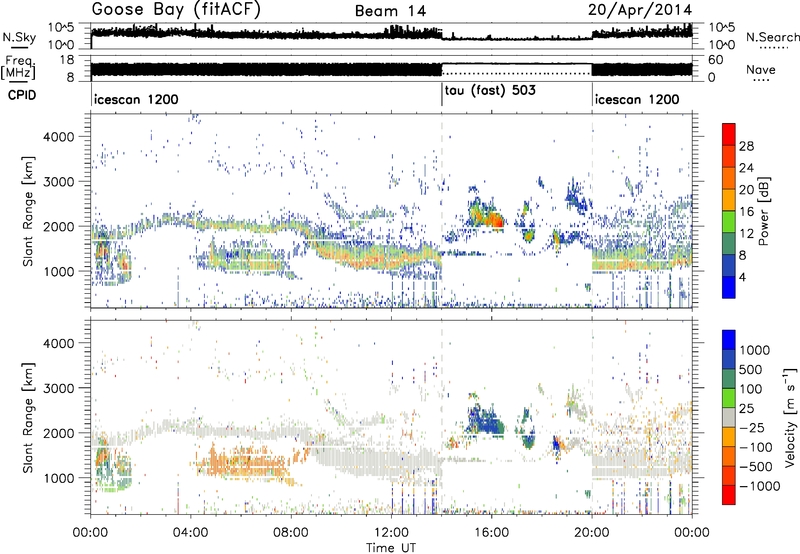Click the '16:00' time axis tick label
800x554 pixels.
pyautogui.click(x=492, y=533)
